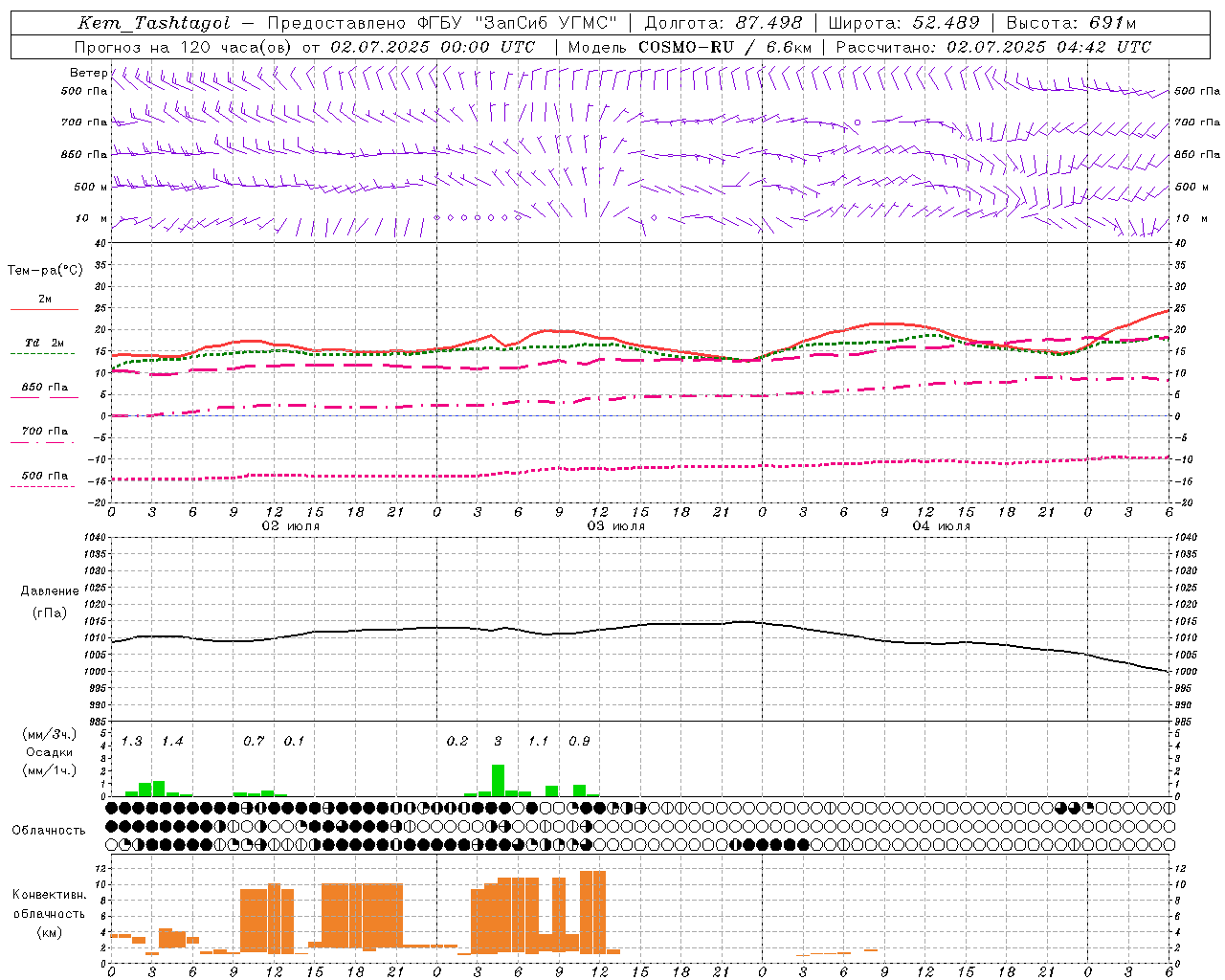Click the 1.3 precipitation total value
This screenshot has width=1225, height=980.
[132, 742]
